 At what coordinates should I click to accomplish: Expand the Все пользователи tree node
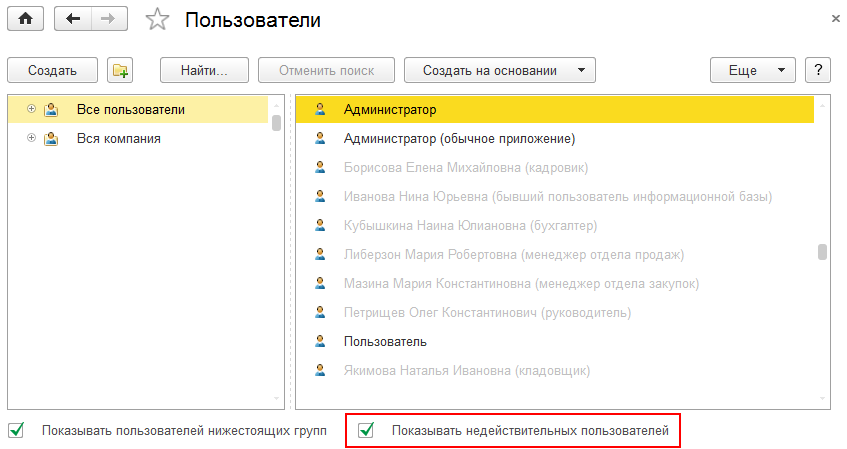tap(32, 109)
